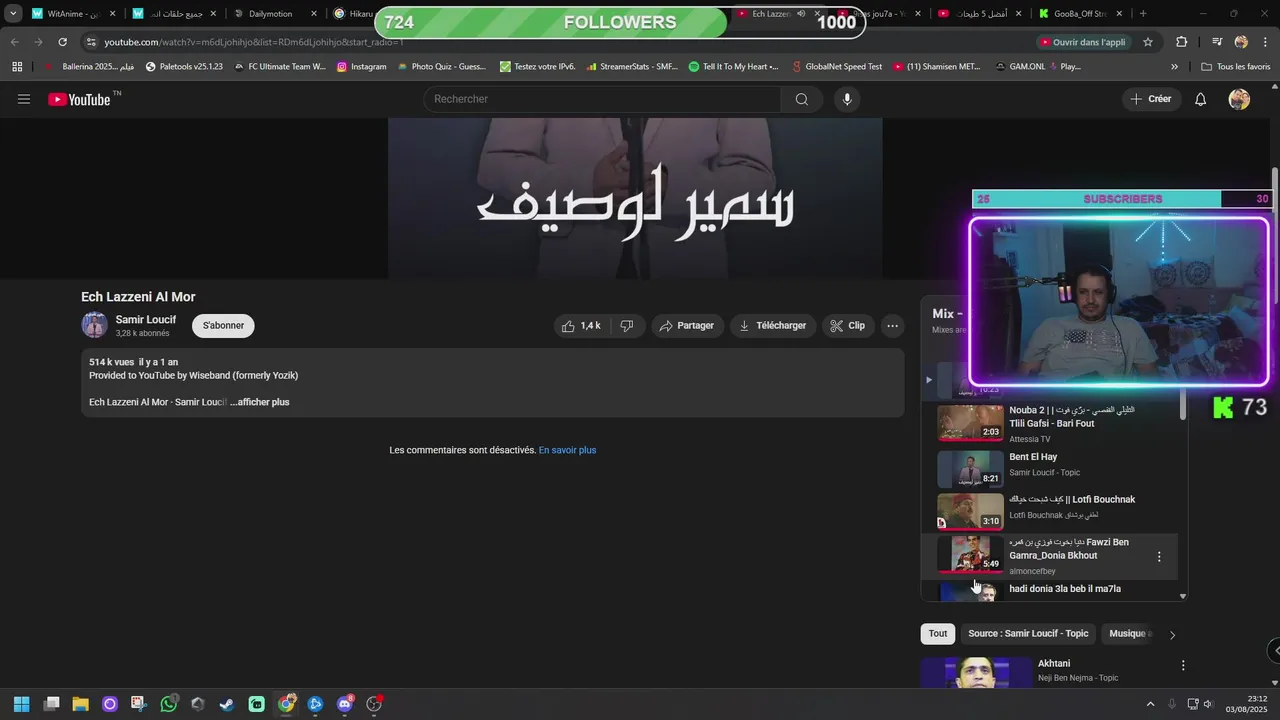Click the Télécharger button
Screen dimensions: 1280x720
click(x=772, y=326)
